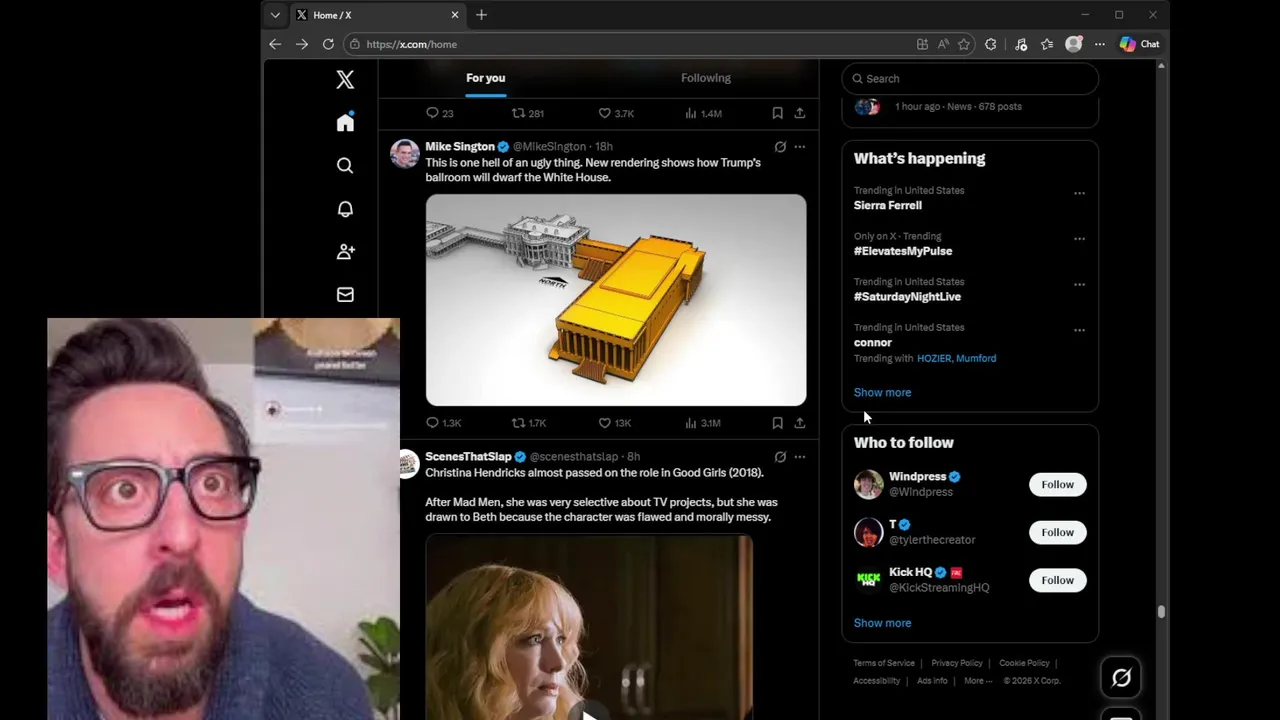Image resolution: width=1280 pixels, height=720 pixels.
Task: Select the Home / X browser tab
Action: point(377,15)
